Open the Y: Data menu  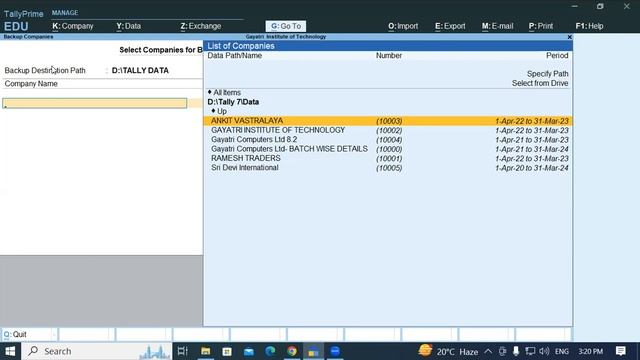point(129,26)
